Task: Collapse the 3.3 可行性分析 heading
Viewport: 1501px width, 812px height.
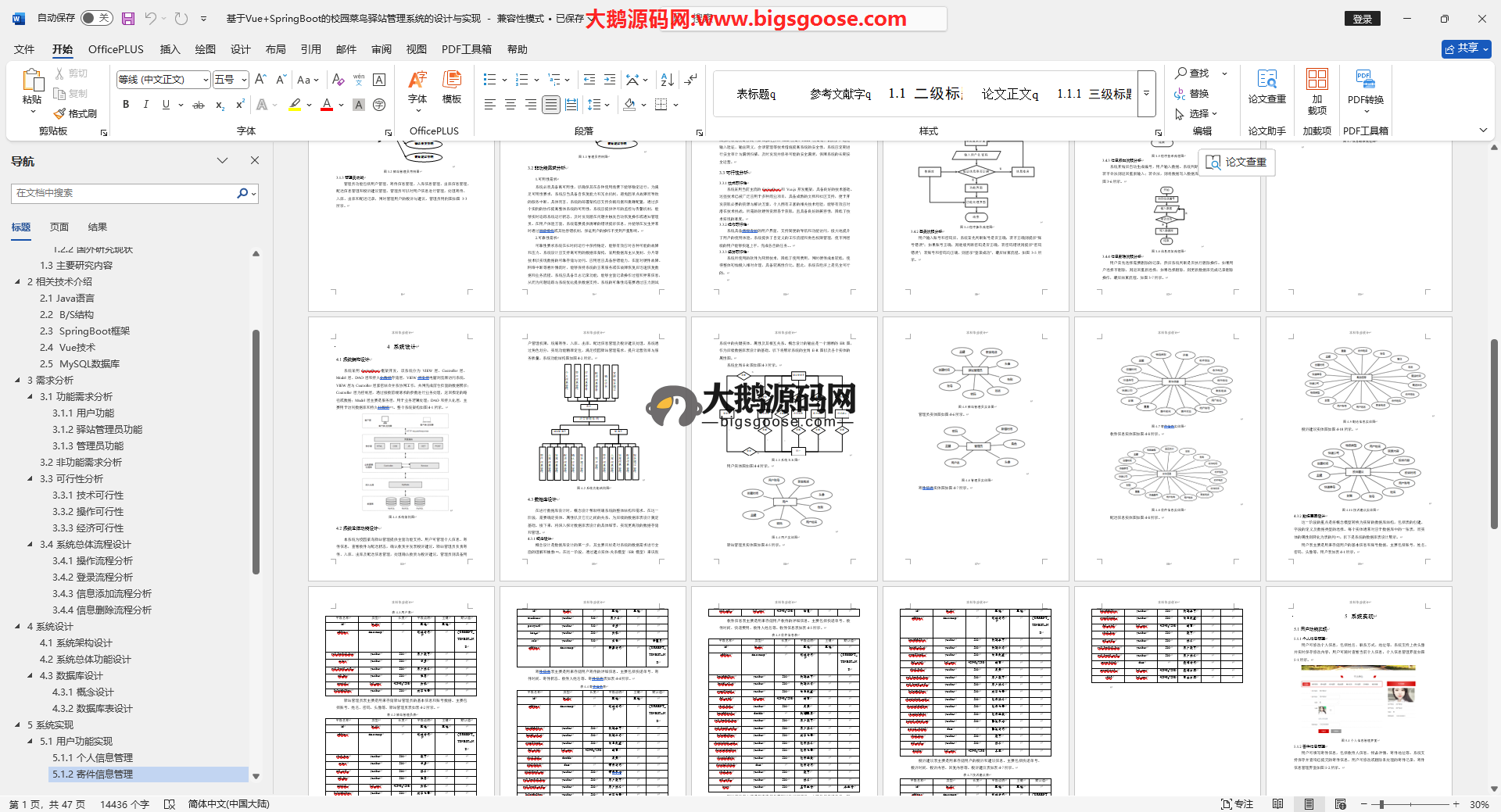Action: tap(30, 478)
